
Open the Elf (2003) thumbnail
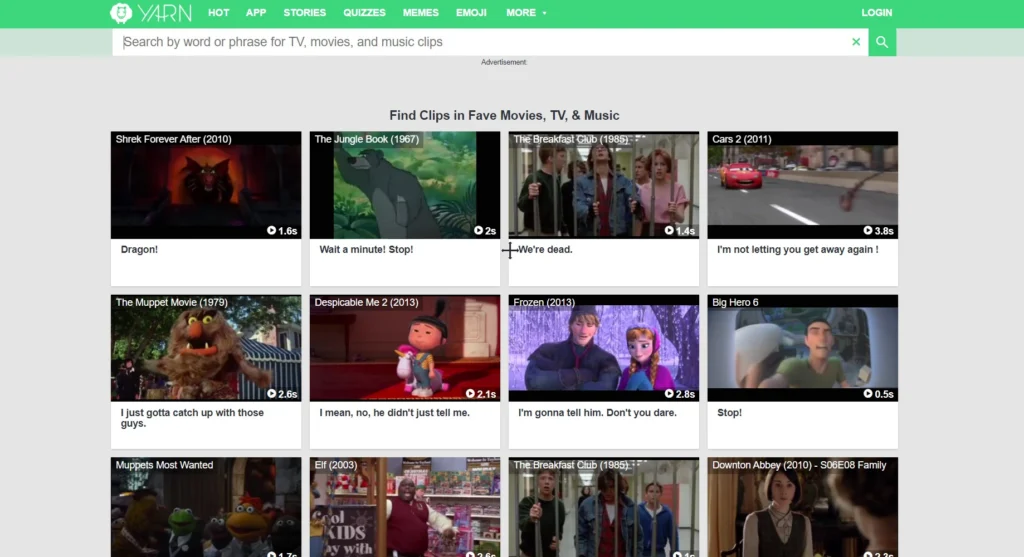(x=405, y=507)
